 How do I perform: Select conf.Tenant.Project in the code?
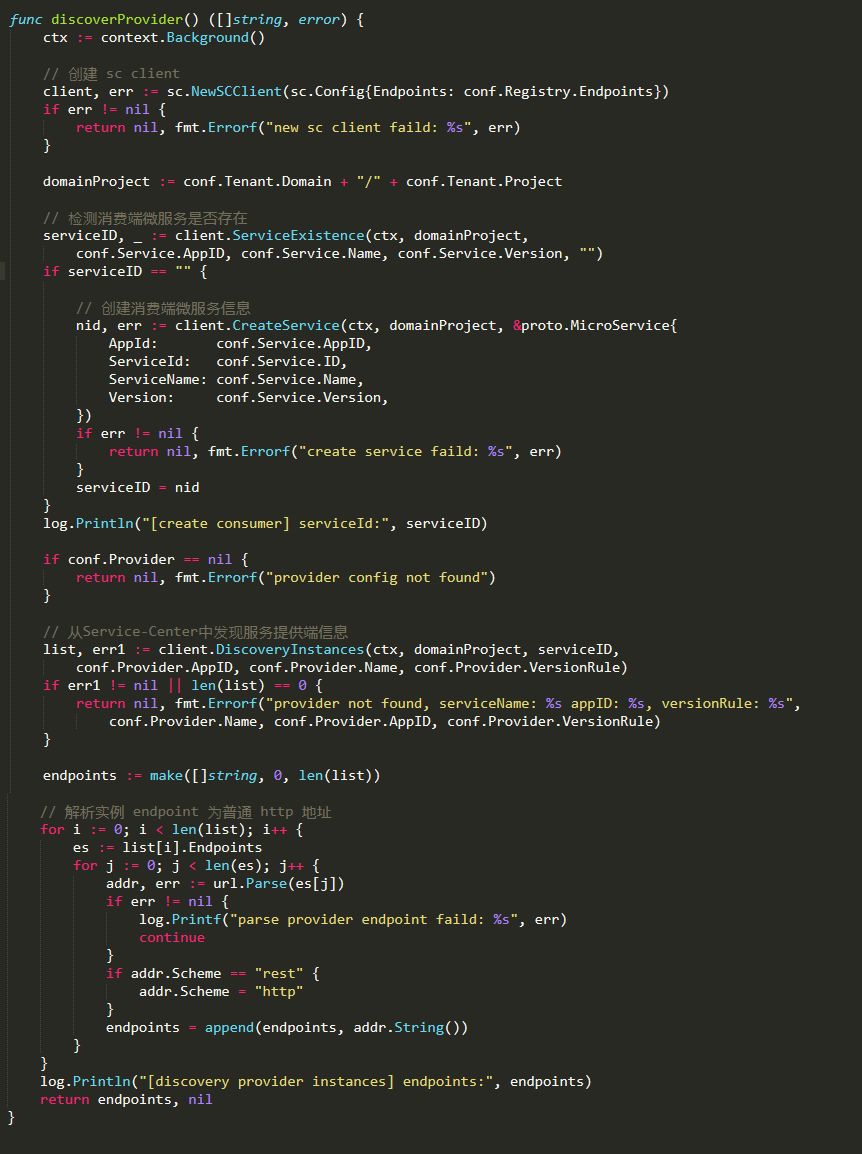click(484, 182)
